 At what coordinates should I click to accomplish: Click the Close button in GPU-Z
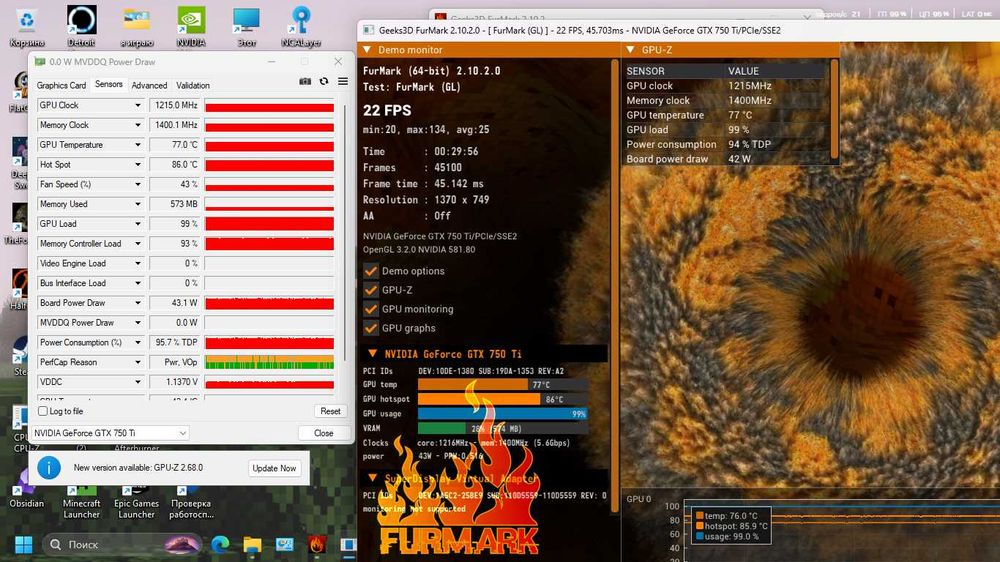[323, 433]
